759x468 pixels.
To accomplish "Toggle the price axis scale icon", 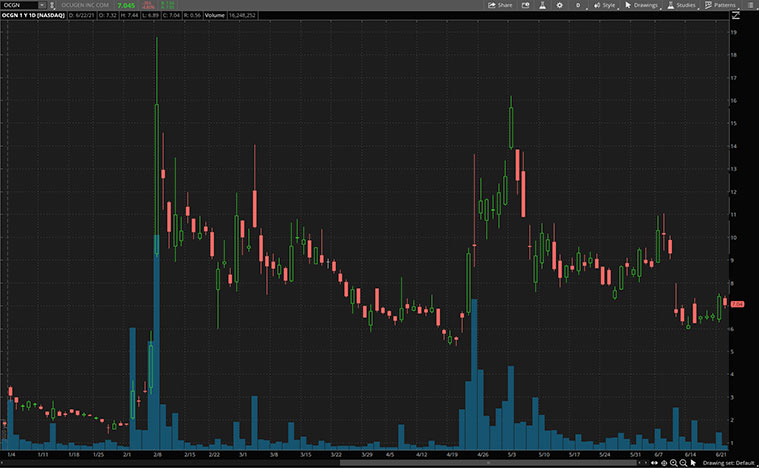I will coord(735,15).
